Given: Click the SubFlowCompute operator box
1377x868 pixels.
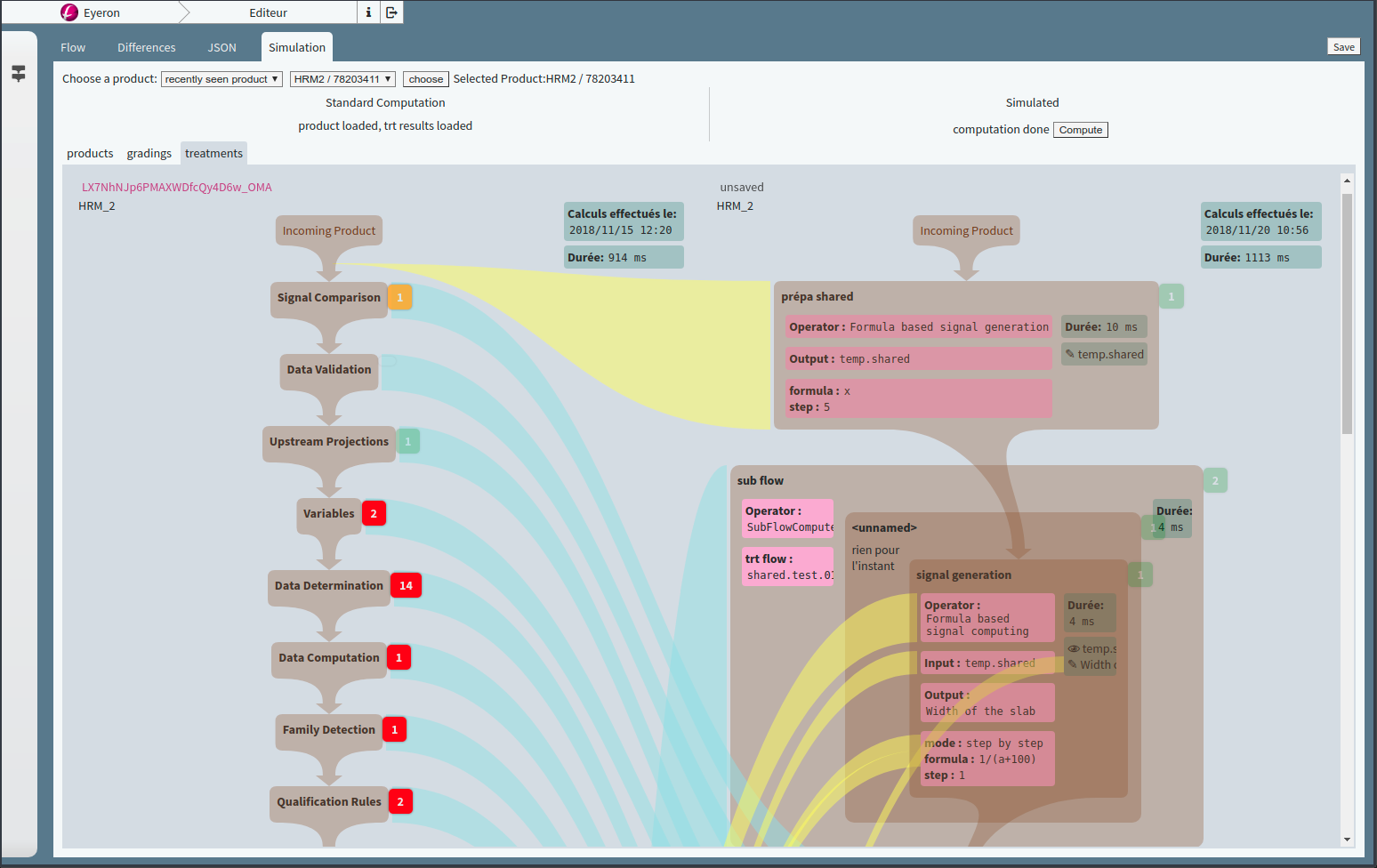Looking at the screenshot, I should pos(788,518).
